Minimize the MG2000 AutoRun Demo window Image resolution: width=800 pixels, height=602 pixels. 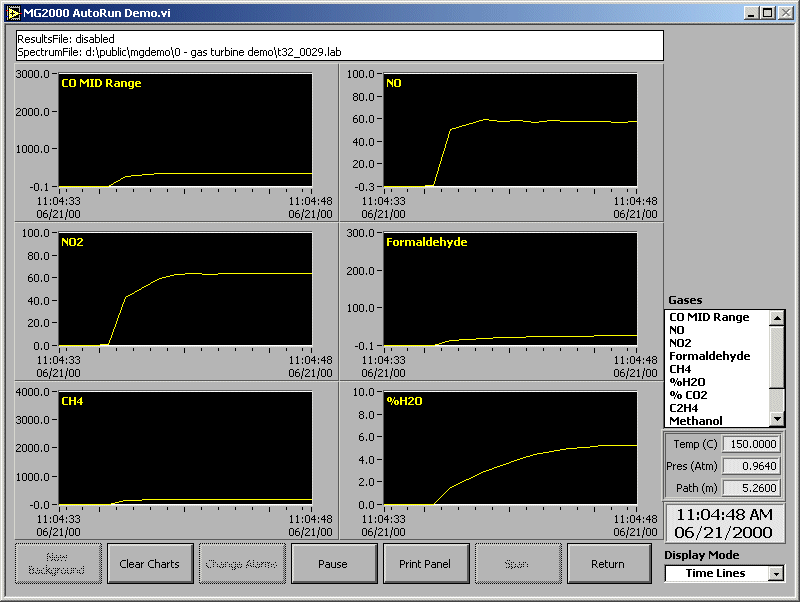coord(751,13)
